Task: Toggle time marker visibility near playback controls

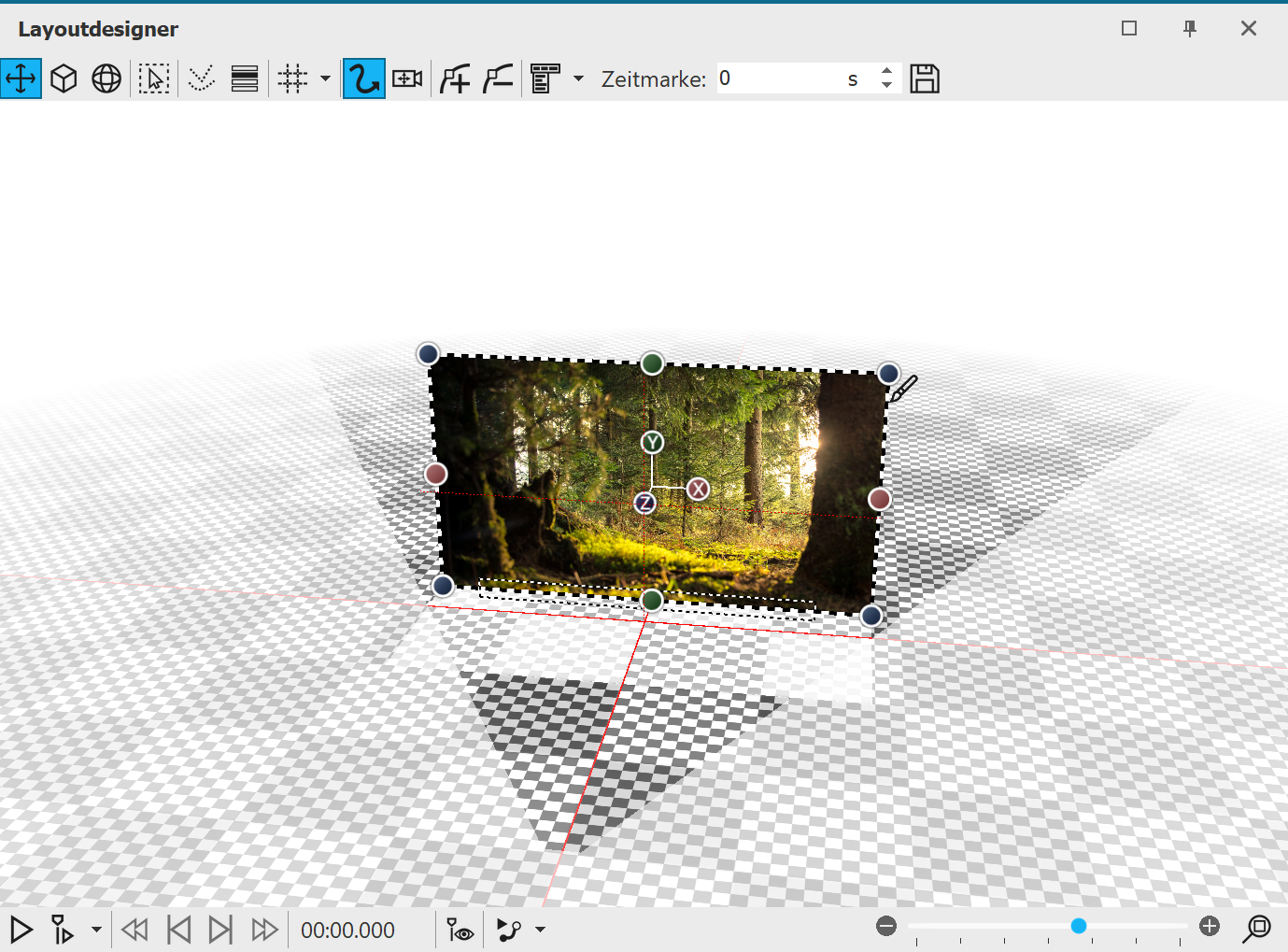Action: pyautogui.click(x=459, y=930)
